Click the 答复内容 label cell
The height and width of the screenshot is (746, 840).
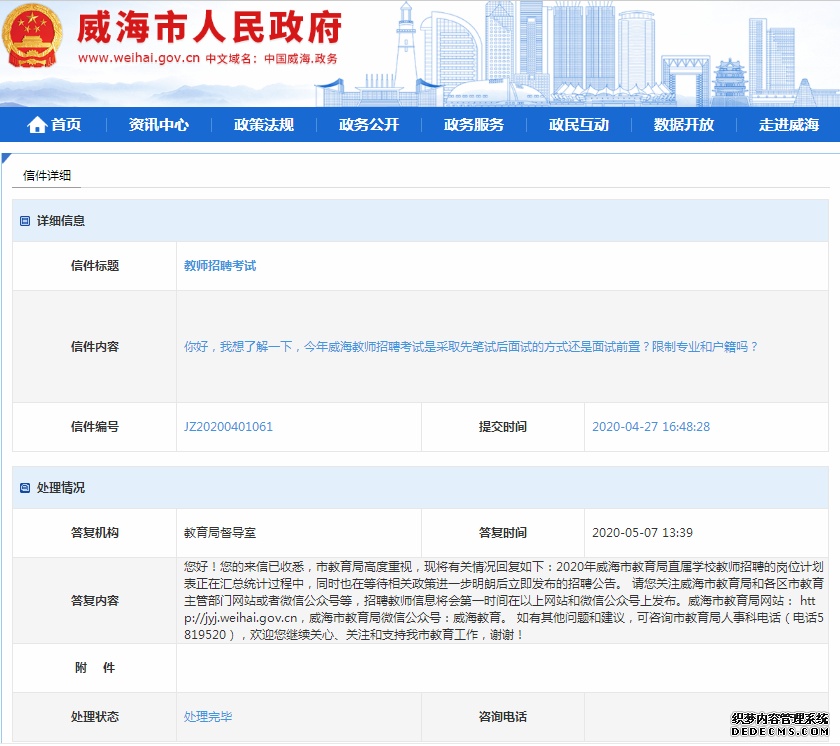95,601
